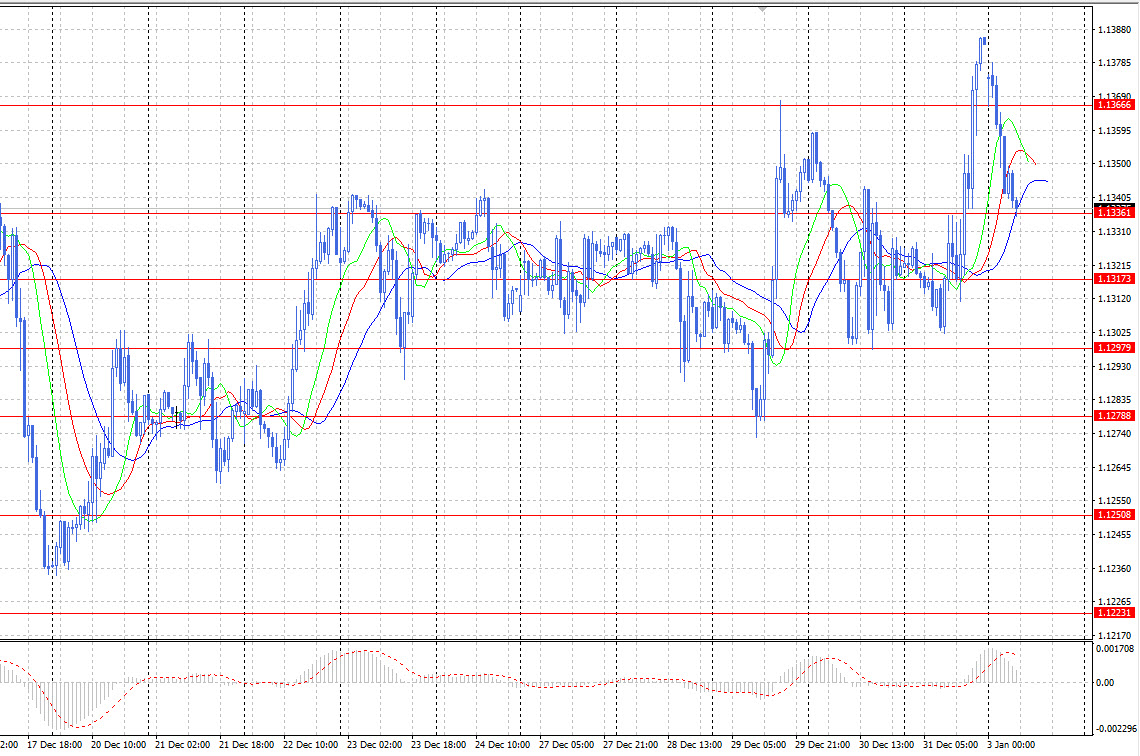
Task: Click the 1.12265 price scale value
Action: pyautogui.click(x=1115, y=602)
